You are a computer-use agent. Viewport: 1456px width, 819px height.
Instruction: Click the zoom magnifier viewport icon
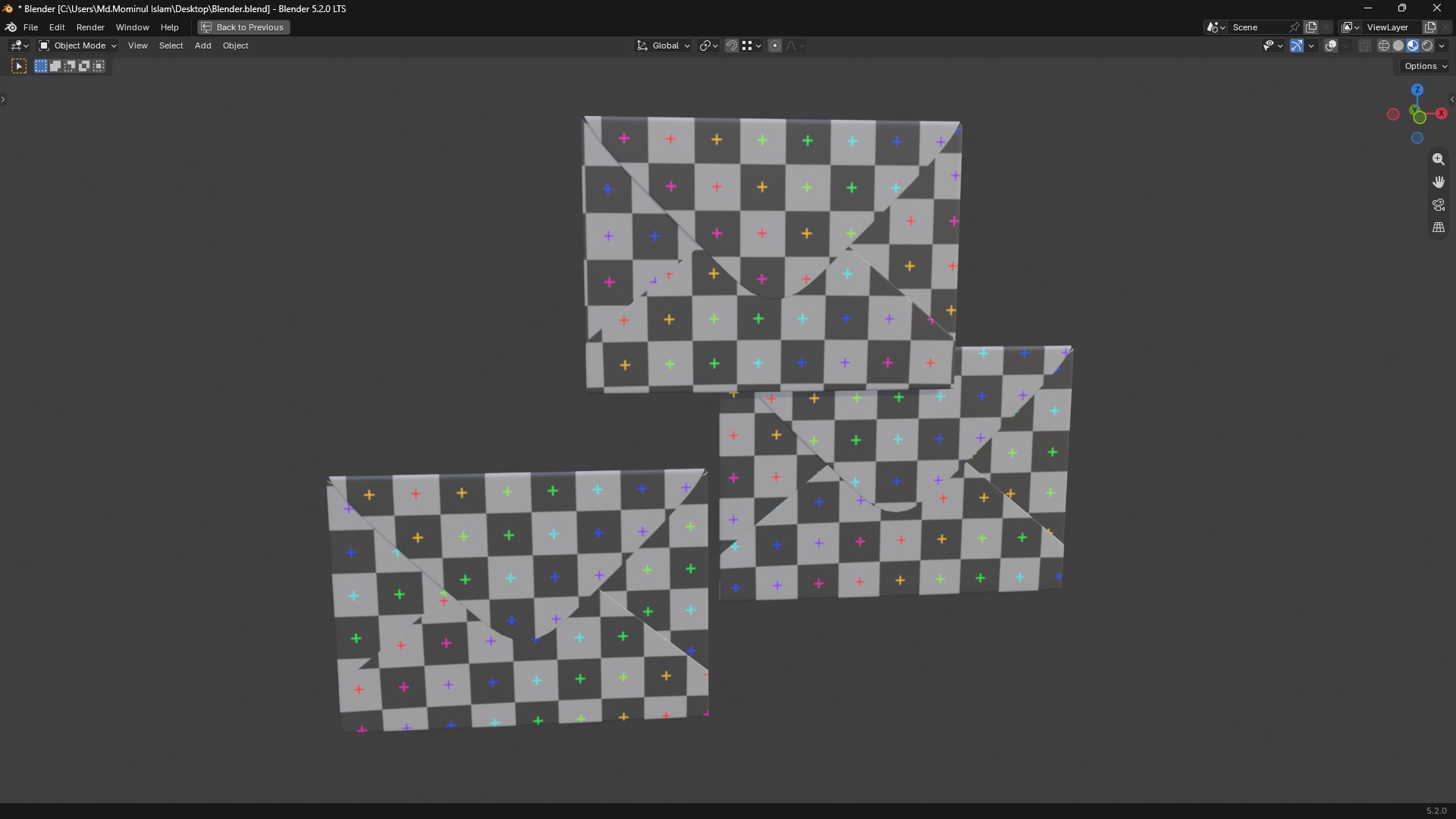click(1438, 159)
